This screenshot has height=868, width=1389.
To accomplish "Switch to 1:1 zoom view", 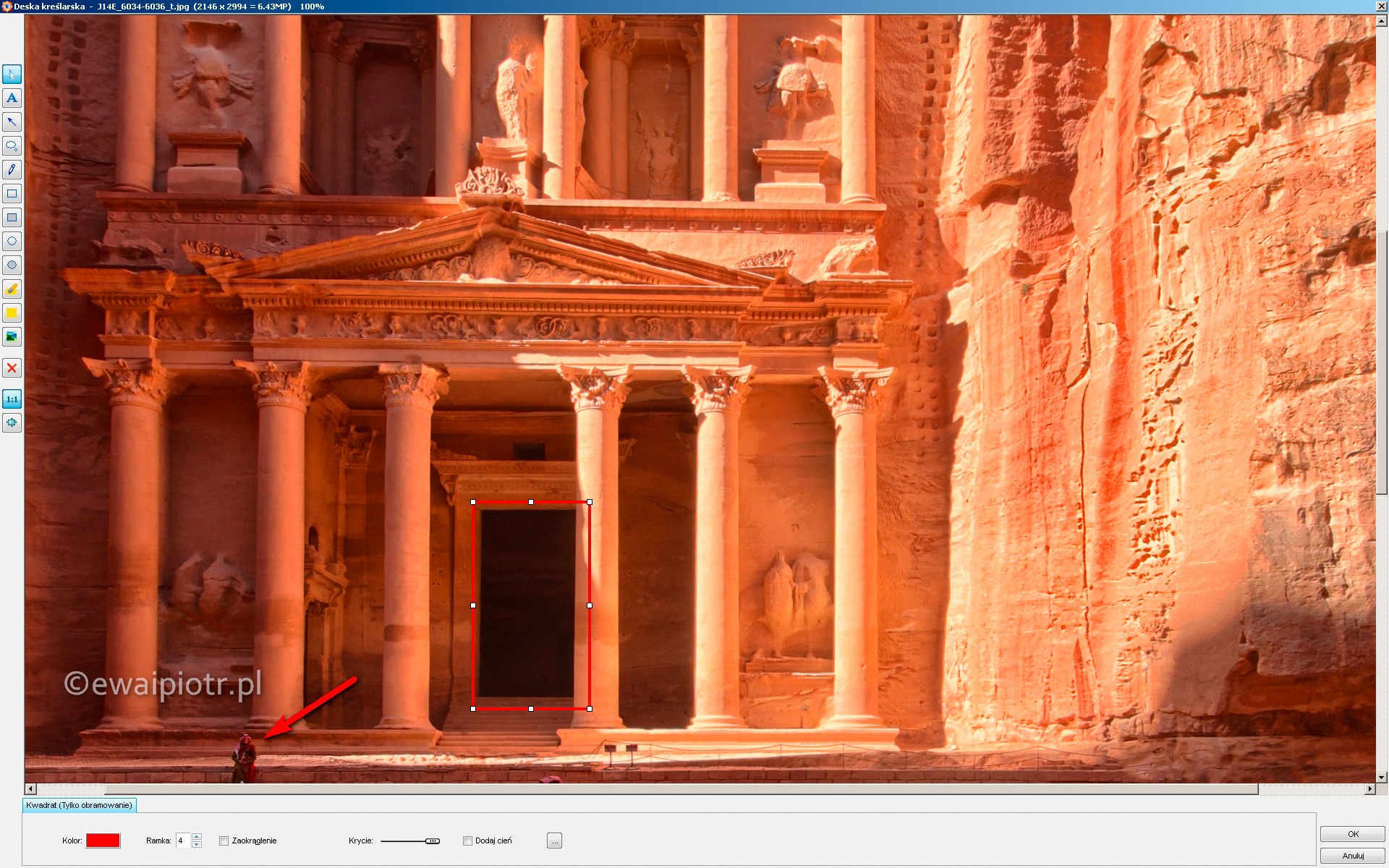I will coord(12,399).
